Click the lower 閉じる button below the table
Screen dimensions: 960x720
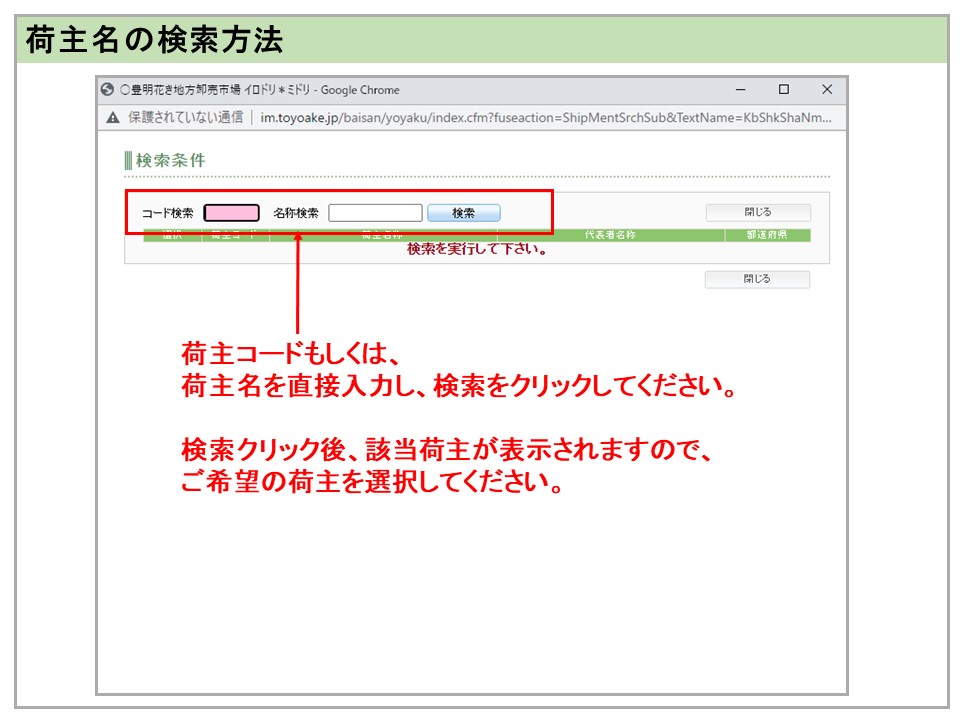click(x=757, y=280)
